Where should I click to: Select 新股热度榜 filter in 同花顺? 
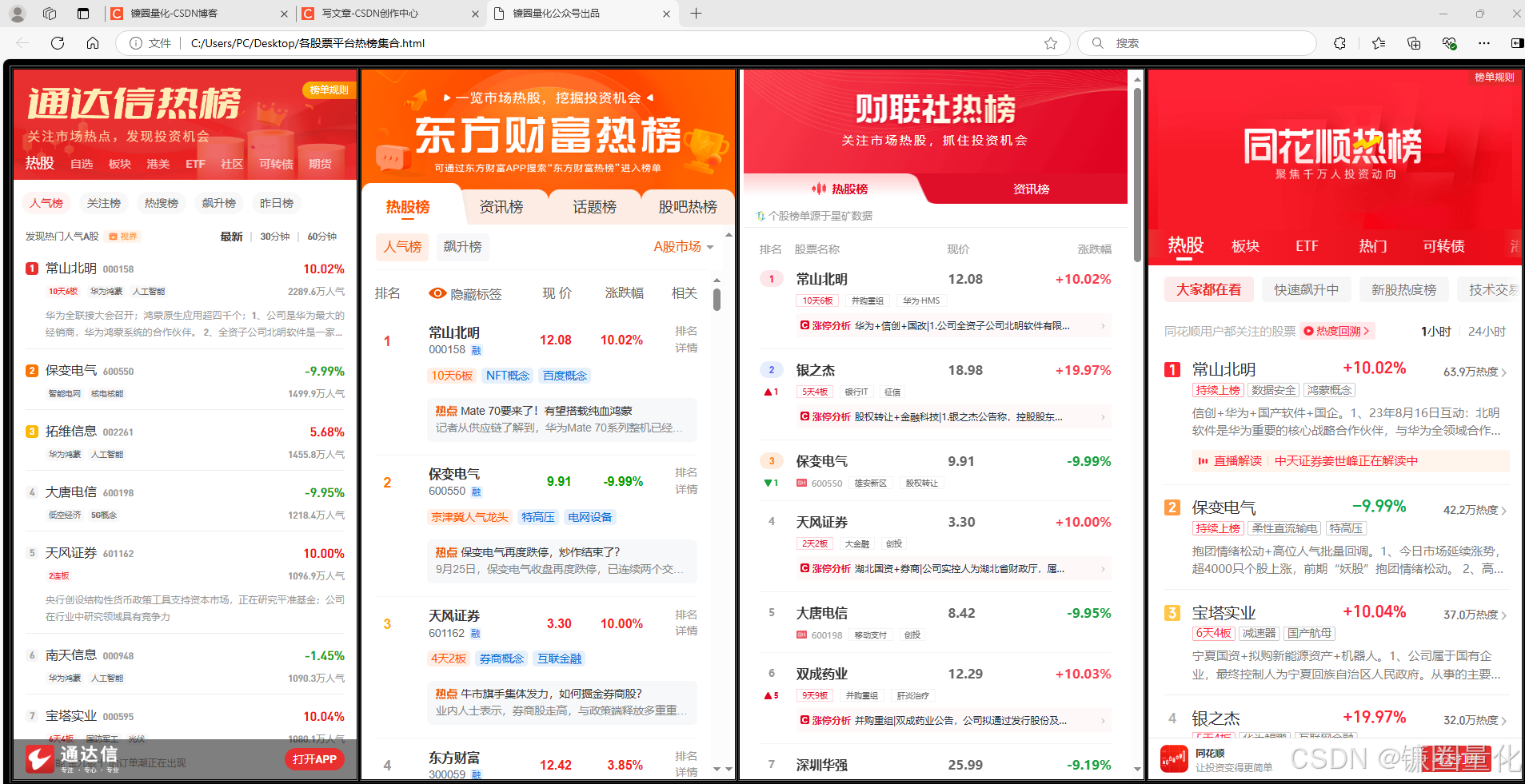click(1403, 289)
